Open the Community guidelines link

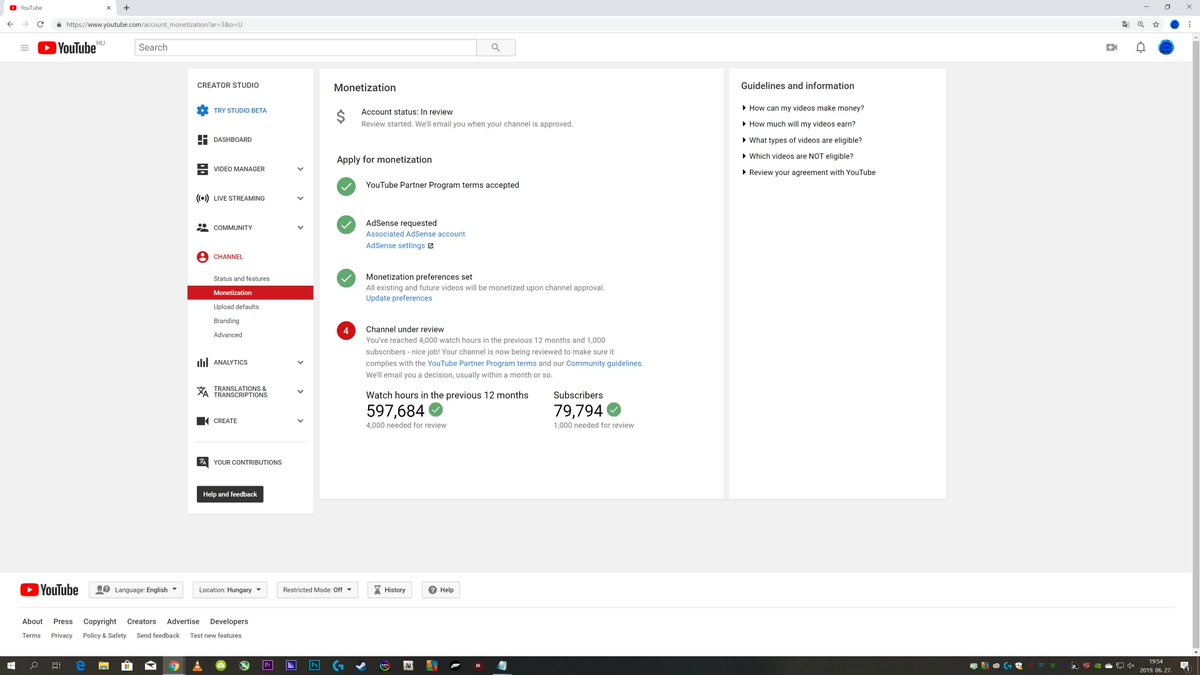[x=604, y=364]
